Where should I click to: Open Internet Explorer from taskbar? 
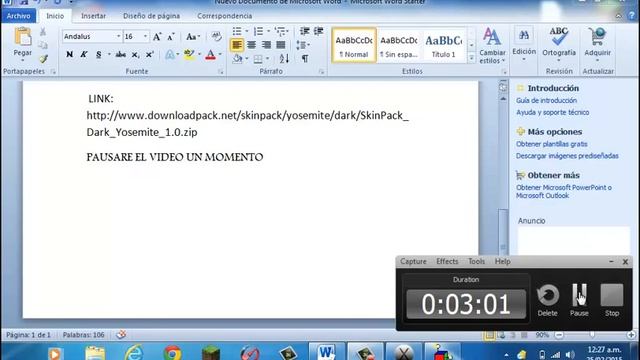click(x=134, y=353)
